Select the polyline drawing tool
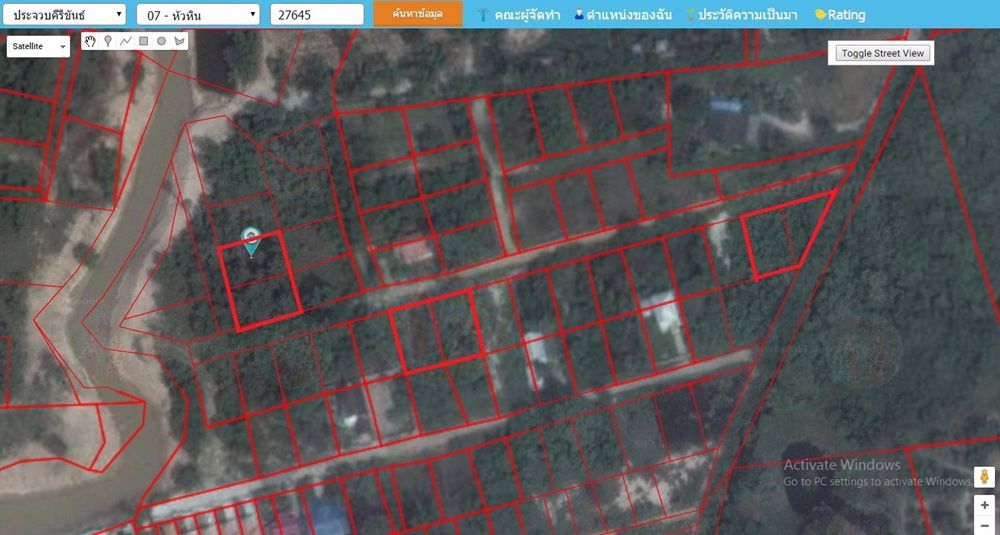1000x535 pixels. [x=126, y=41]
